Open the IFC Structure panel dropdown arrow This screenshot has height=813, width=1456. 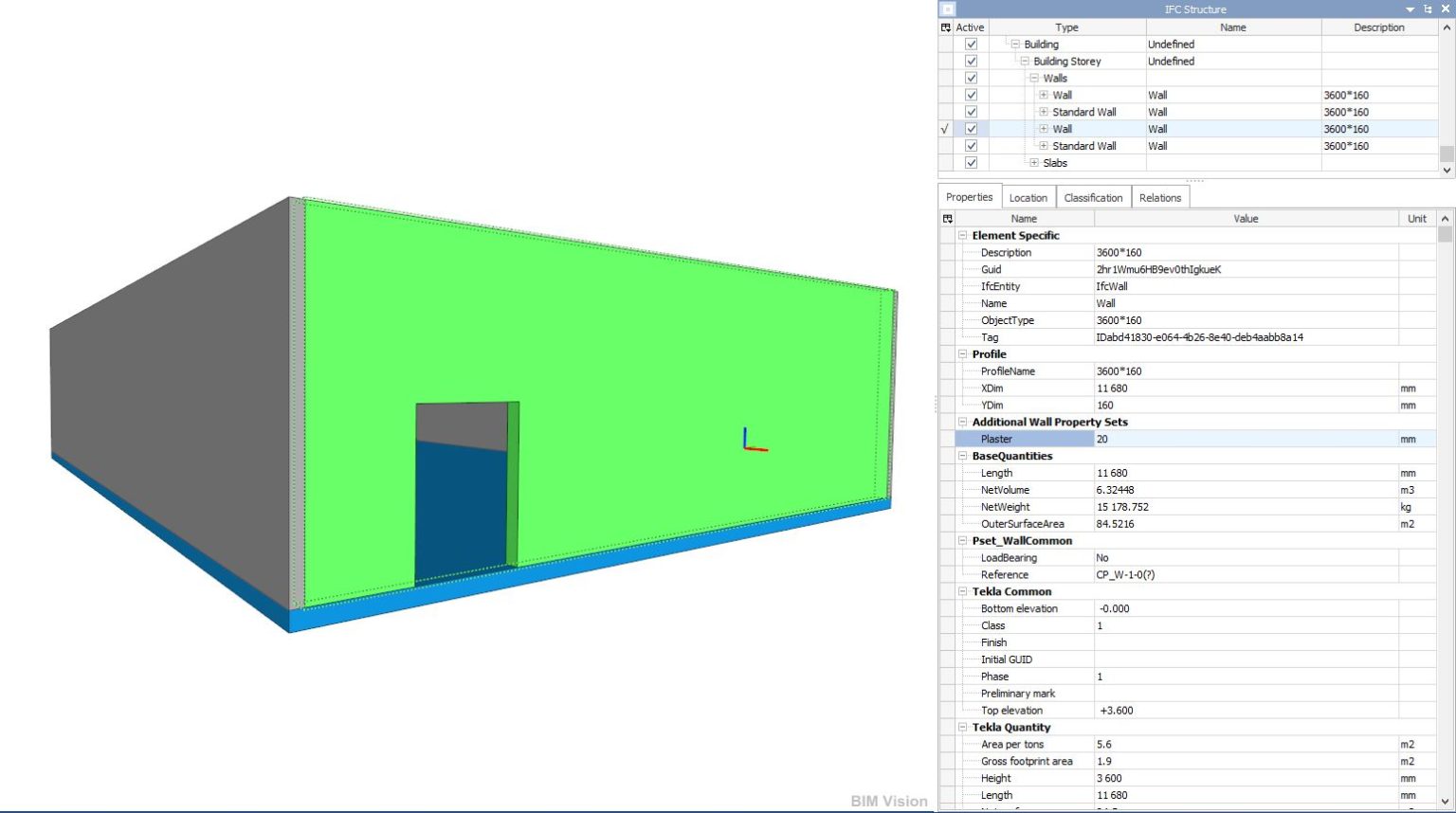pos(1411,9)
